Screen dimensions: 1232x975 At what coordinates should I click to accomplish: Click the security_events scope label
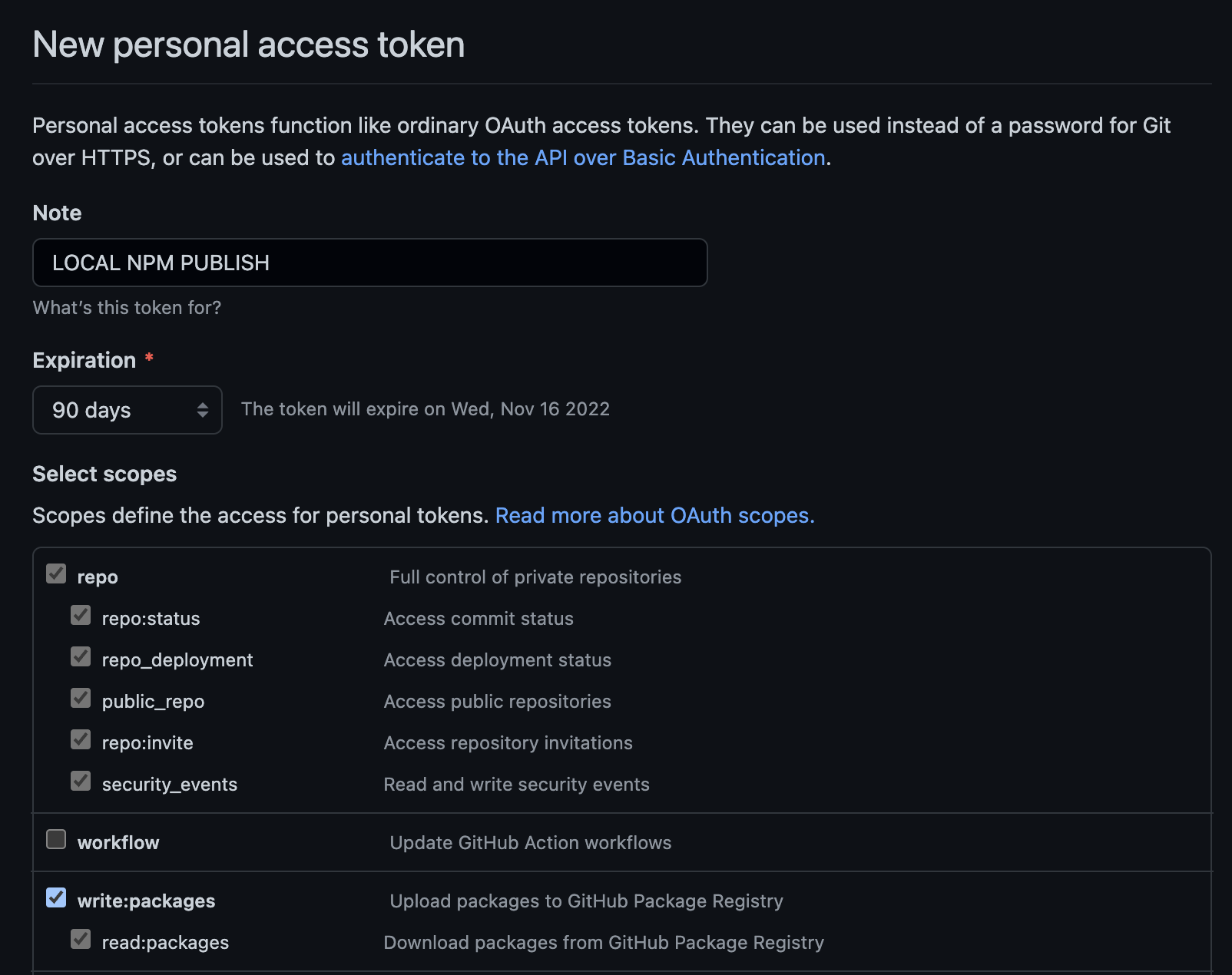(x=169, y=785)
